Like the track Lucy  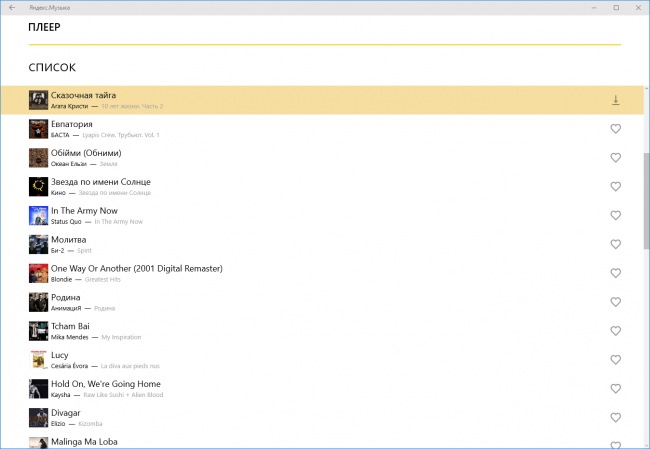pos(616,359)
